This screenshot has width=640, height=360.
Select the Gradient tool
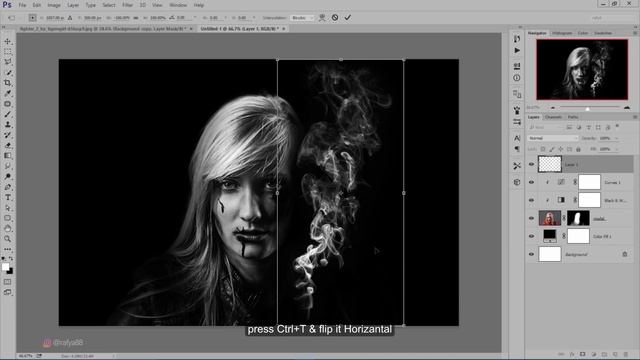point(8,156)
